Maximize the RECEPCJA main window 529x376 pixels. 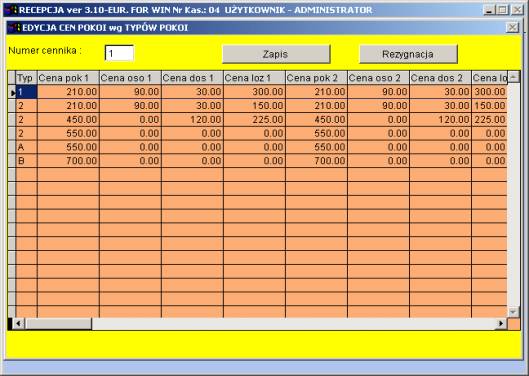(x=502, y=10)
